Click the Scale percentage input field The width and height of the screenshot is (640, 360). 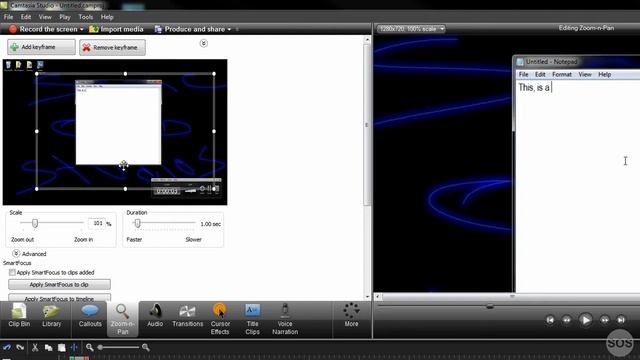97,223
